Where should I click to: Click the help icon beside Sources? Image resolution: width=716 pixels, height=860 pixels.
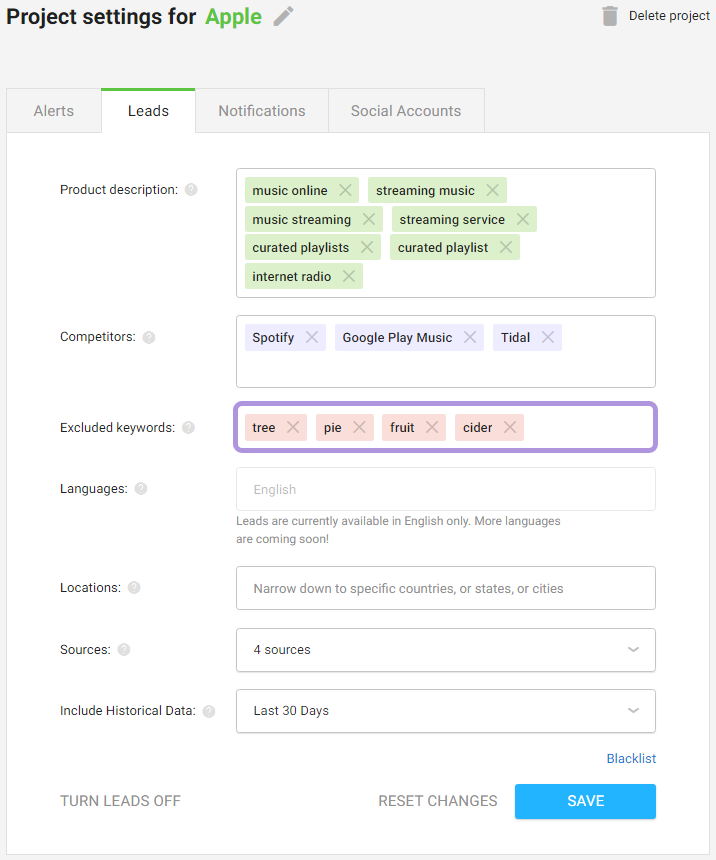(x=124, y=650)
